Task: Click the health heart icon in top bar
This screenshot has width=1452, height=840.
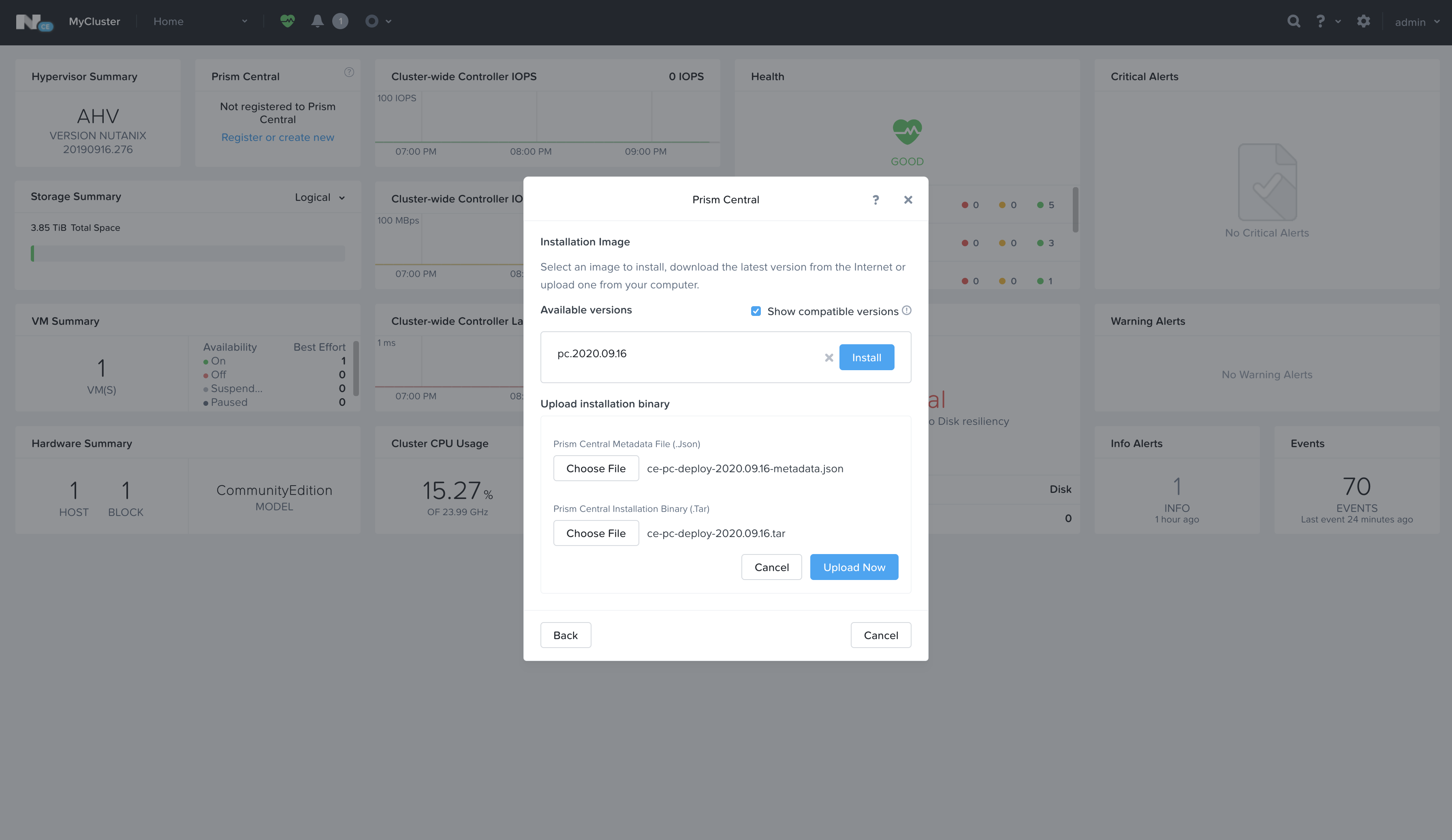Action: [x=287, y=21]
